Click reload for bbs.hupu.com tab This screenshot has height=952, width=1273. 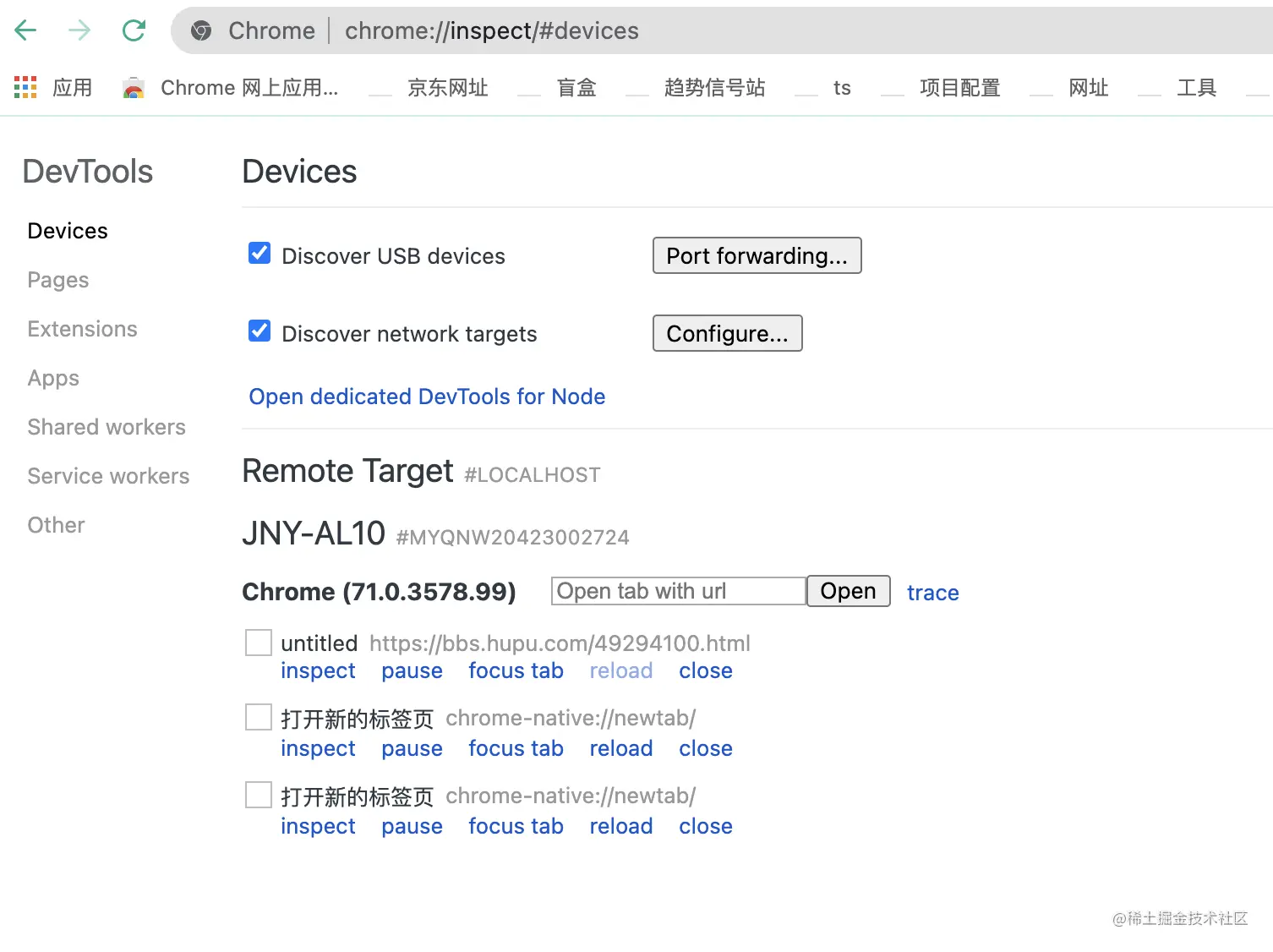621,670
